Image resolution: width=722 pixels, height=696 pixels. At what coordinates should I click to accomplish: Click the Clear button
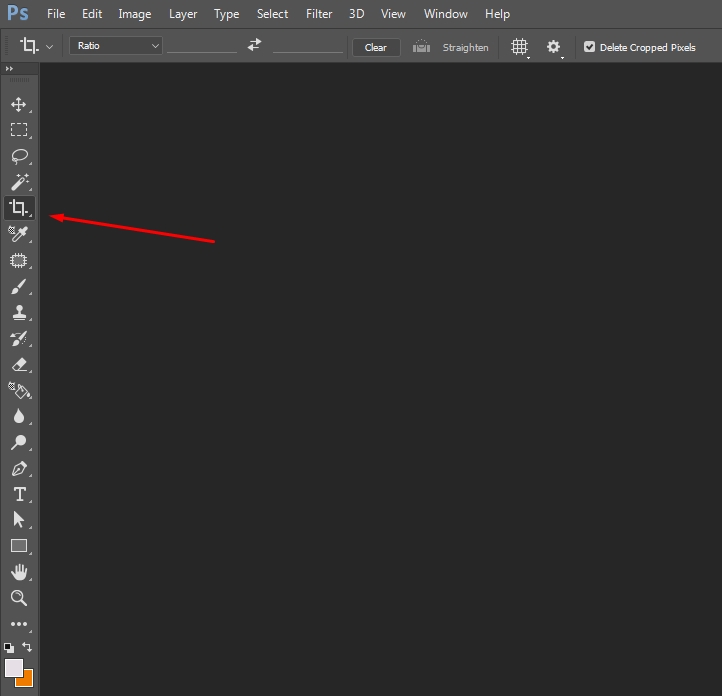376,47
